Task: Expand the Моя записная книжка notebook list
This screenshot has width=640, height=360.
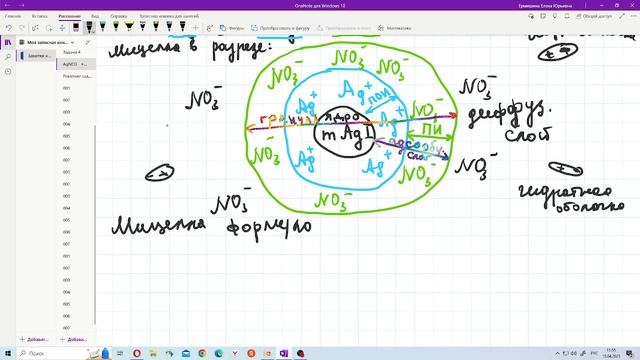Action: click(47, 42)
